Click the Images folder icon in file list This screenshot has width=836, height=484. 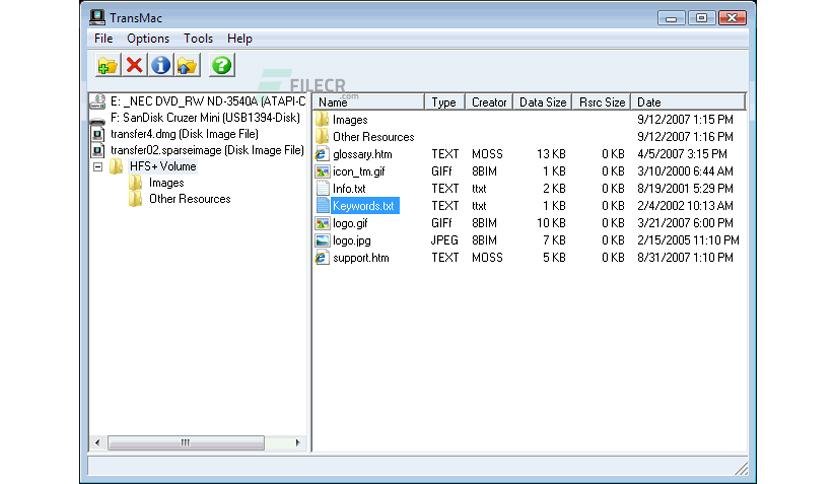click(322, 119)
